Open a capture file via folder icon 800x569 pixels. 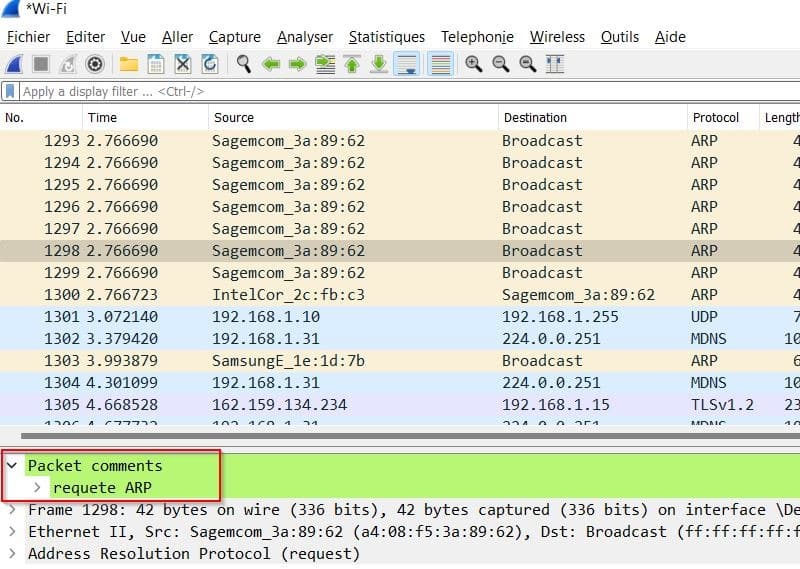129,64
